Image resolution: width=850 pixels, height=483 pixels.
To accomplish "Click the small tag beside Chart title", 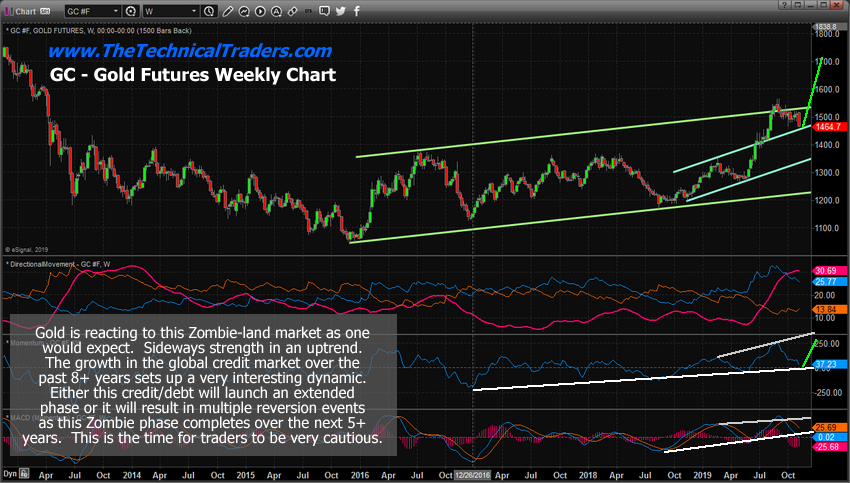I will [45, 11].
